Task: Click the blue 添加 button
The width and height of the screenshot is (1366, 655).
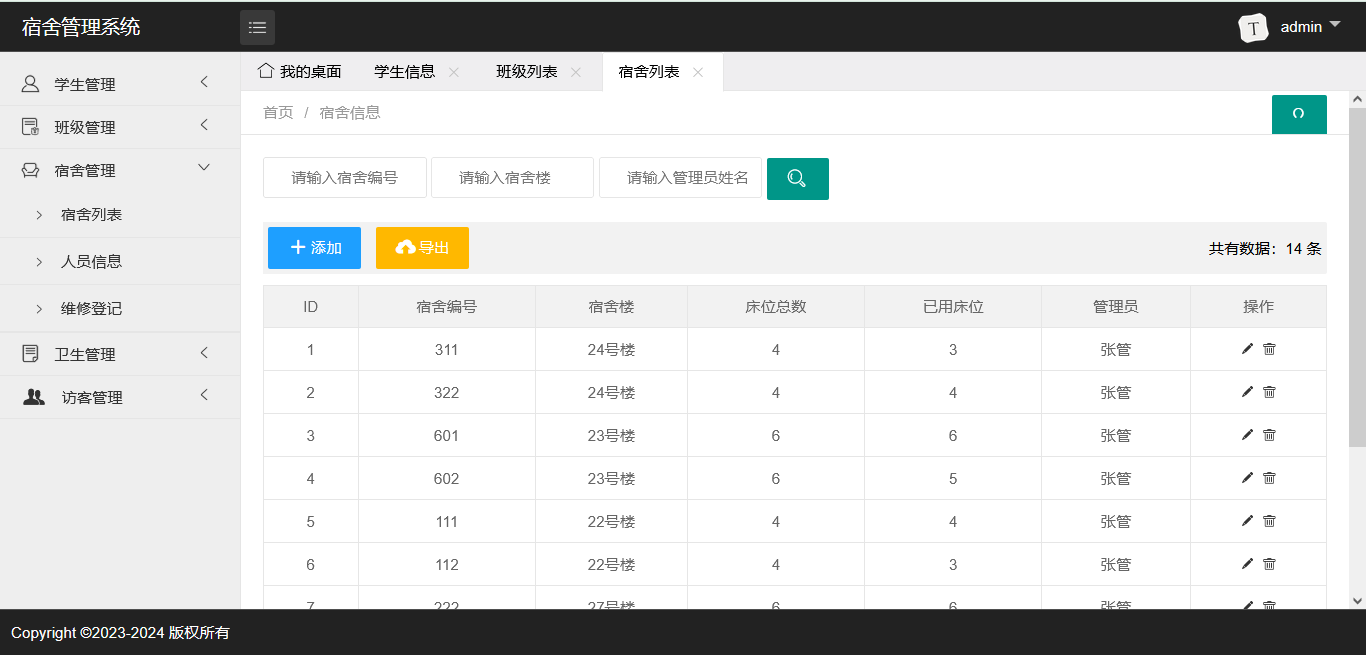Action: tap(314, 248)
